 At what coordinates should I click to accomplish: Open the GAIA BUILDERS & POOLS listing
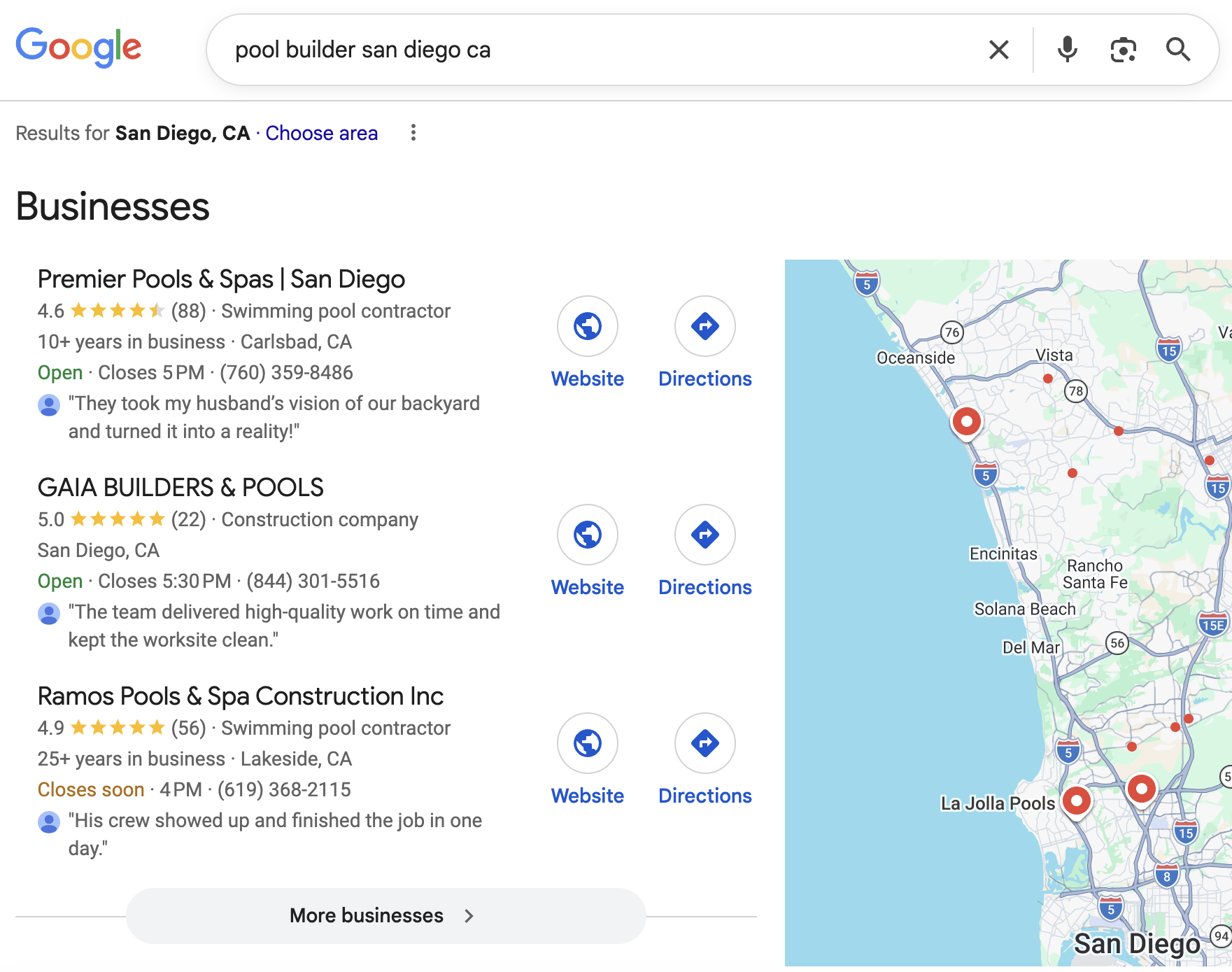tap(180, 487)
